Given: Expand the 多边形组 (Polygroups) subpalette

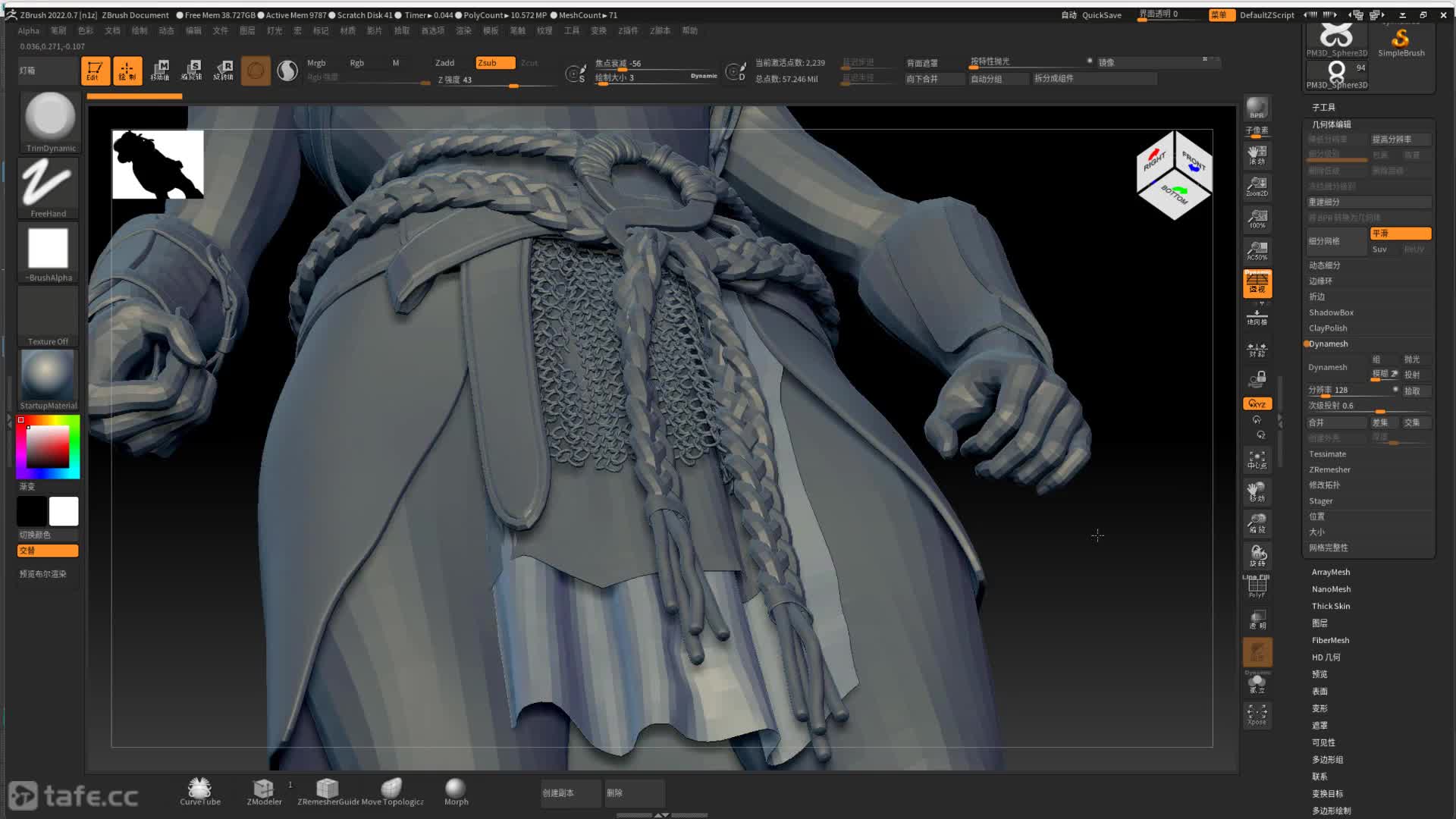Looking at the screenshot, I should [1327, 760].
